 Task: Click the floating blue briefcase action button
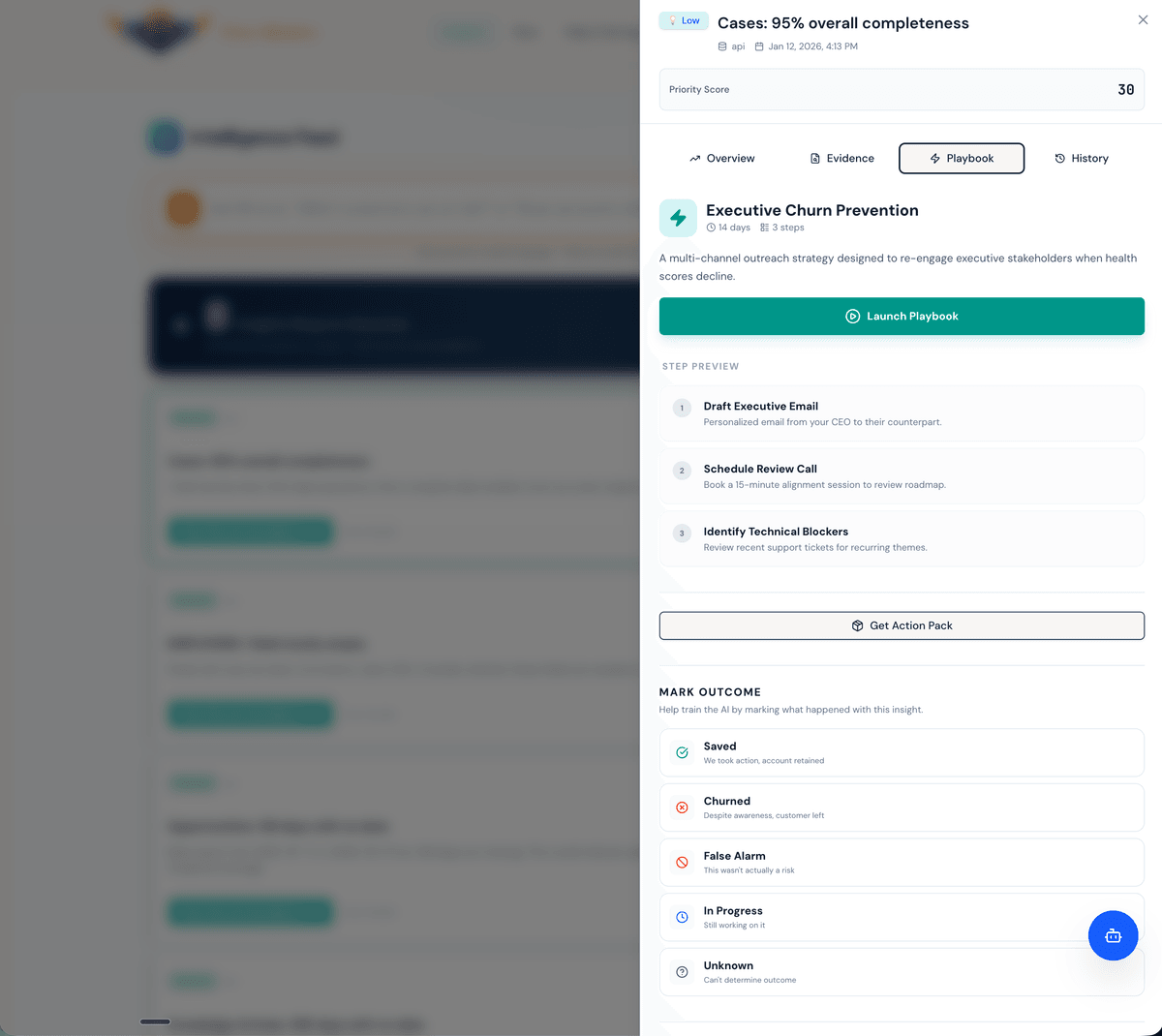(1113, 935)
